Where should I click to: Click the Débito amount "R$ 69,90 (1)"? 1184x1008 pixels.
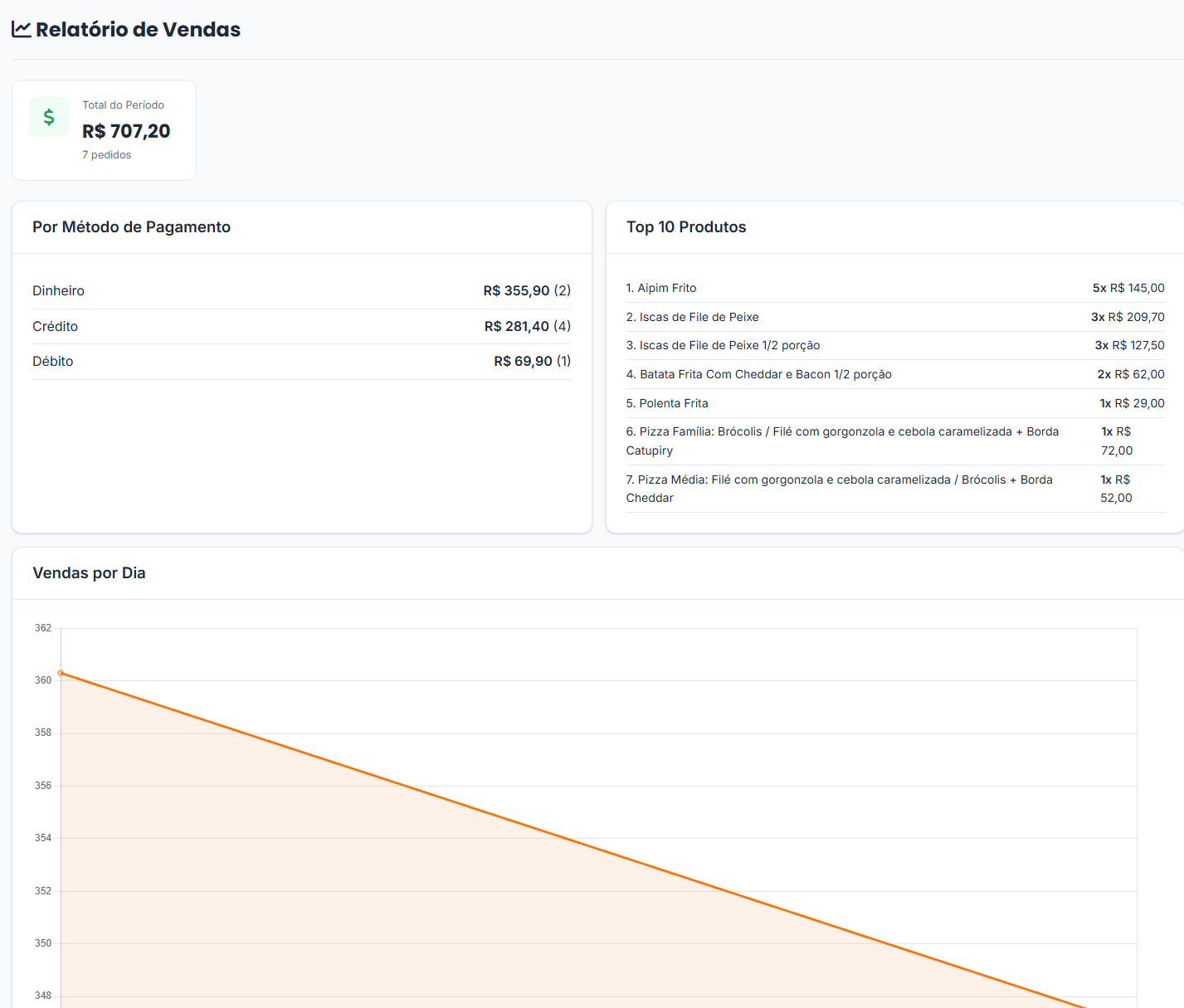(x=532, y=362)
